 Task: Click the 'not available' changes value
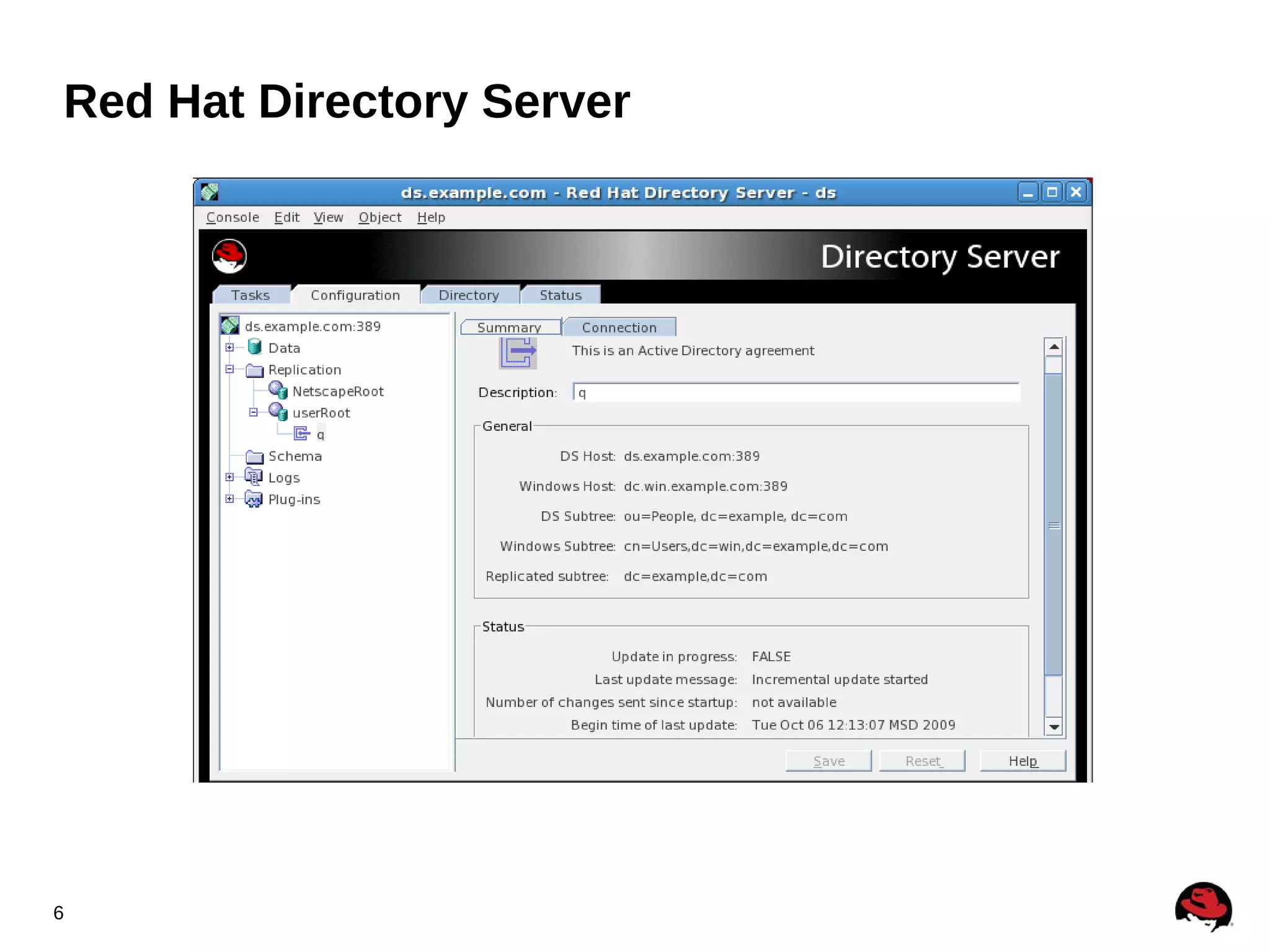794,702
